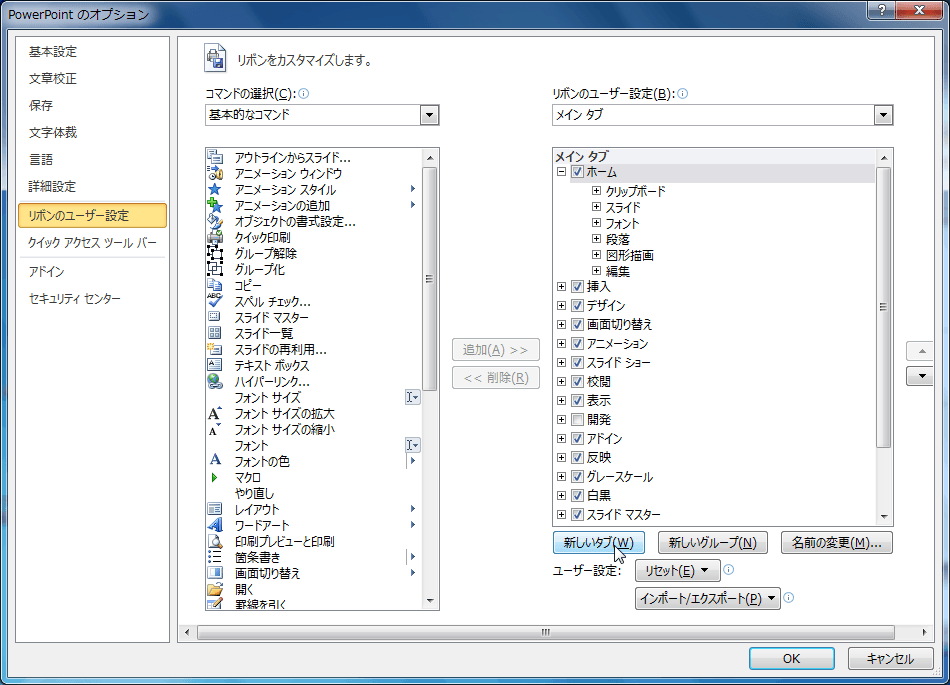Click the green マクロ play icon
Viewport: 950px width, 685px height.
point(214,477)
